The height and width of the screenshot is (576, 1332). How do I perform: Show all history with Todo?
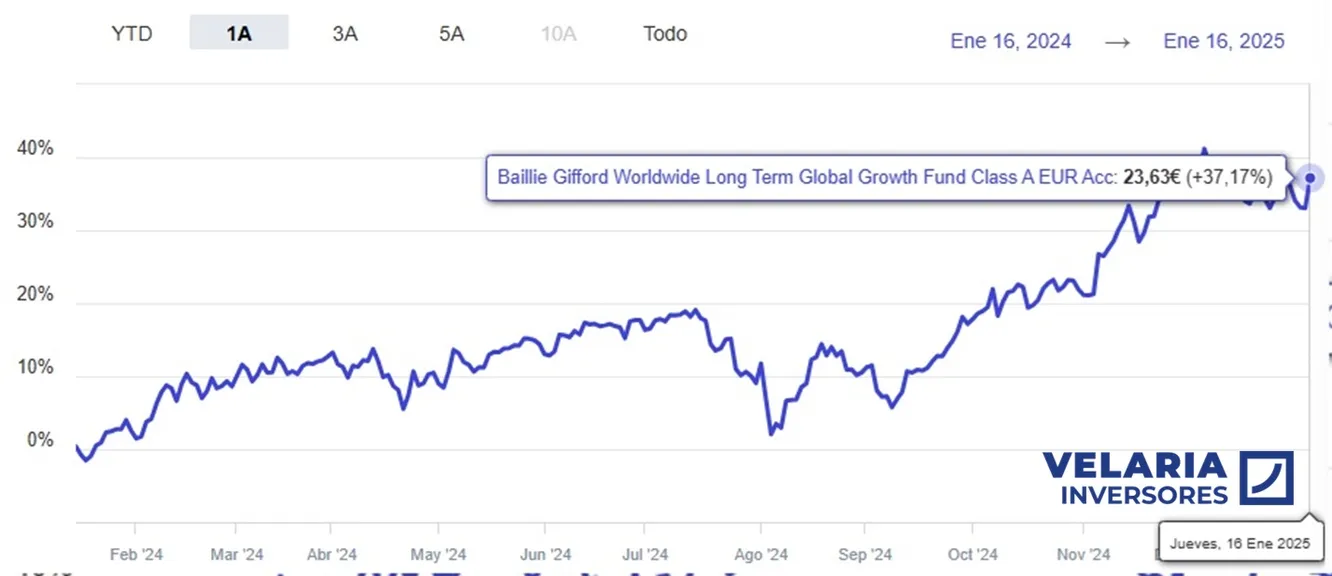click(665, 33)
